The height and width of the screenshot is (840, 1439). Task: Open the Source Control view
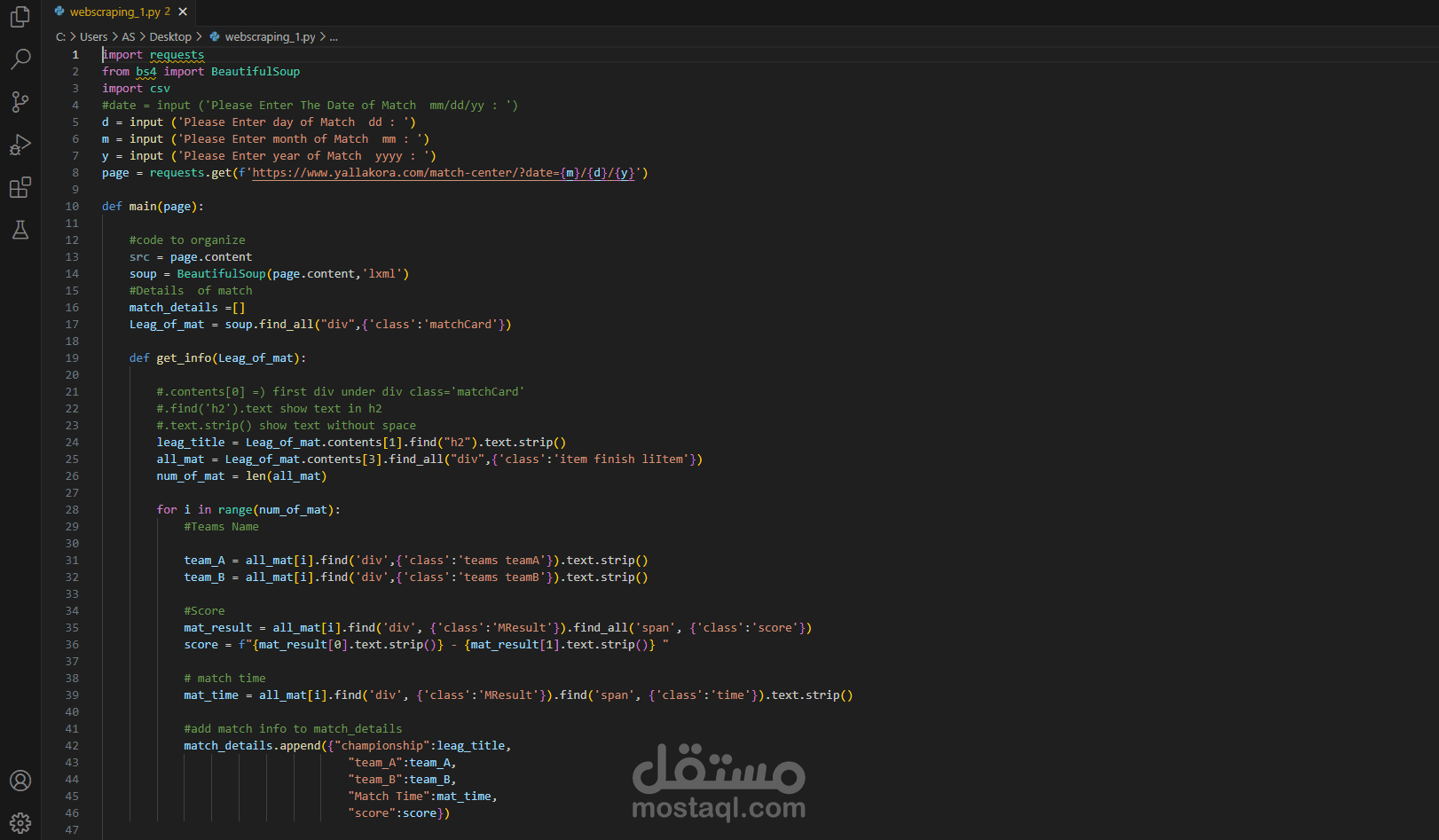coord(20,102)
